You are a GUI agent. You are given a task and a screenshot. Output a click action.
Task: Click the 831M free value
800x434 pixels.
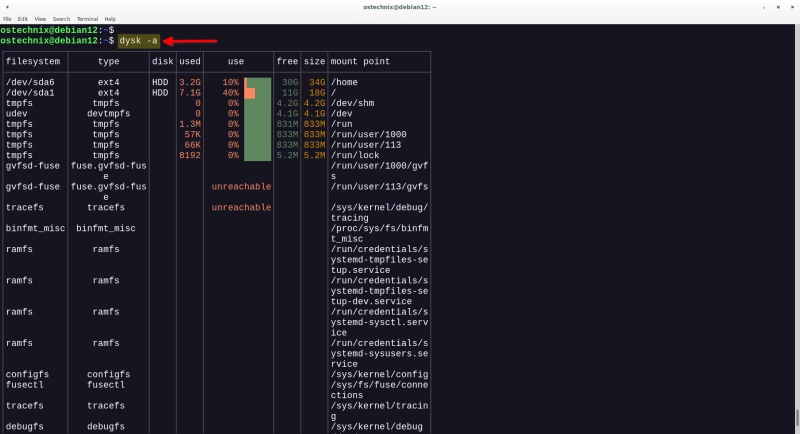click(x=287, y=124)
